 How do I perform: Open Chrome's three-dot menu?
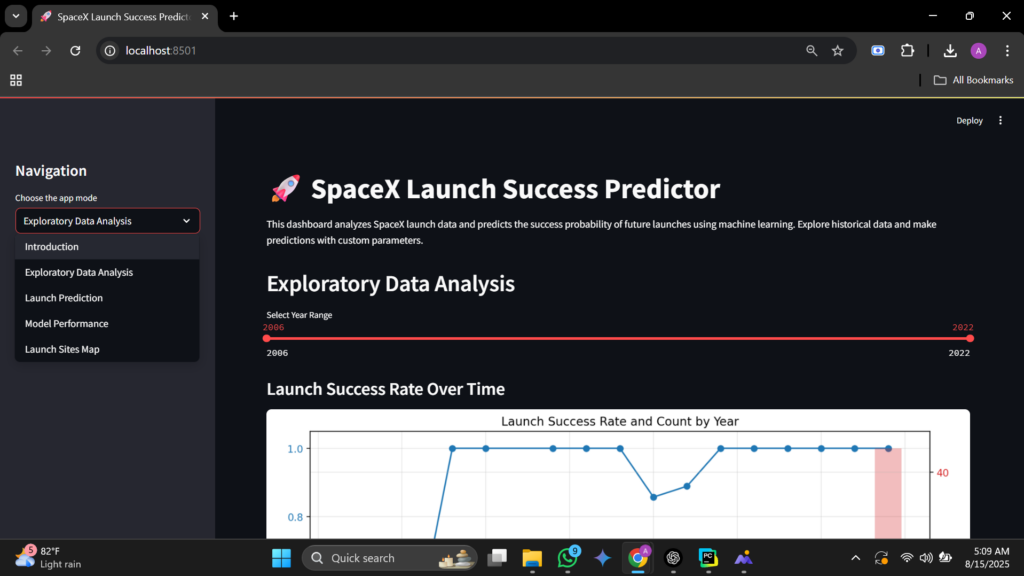coord(1007,50)
